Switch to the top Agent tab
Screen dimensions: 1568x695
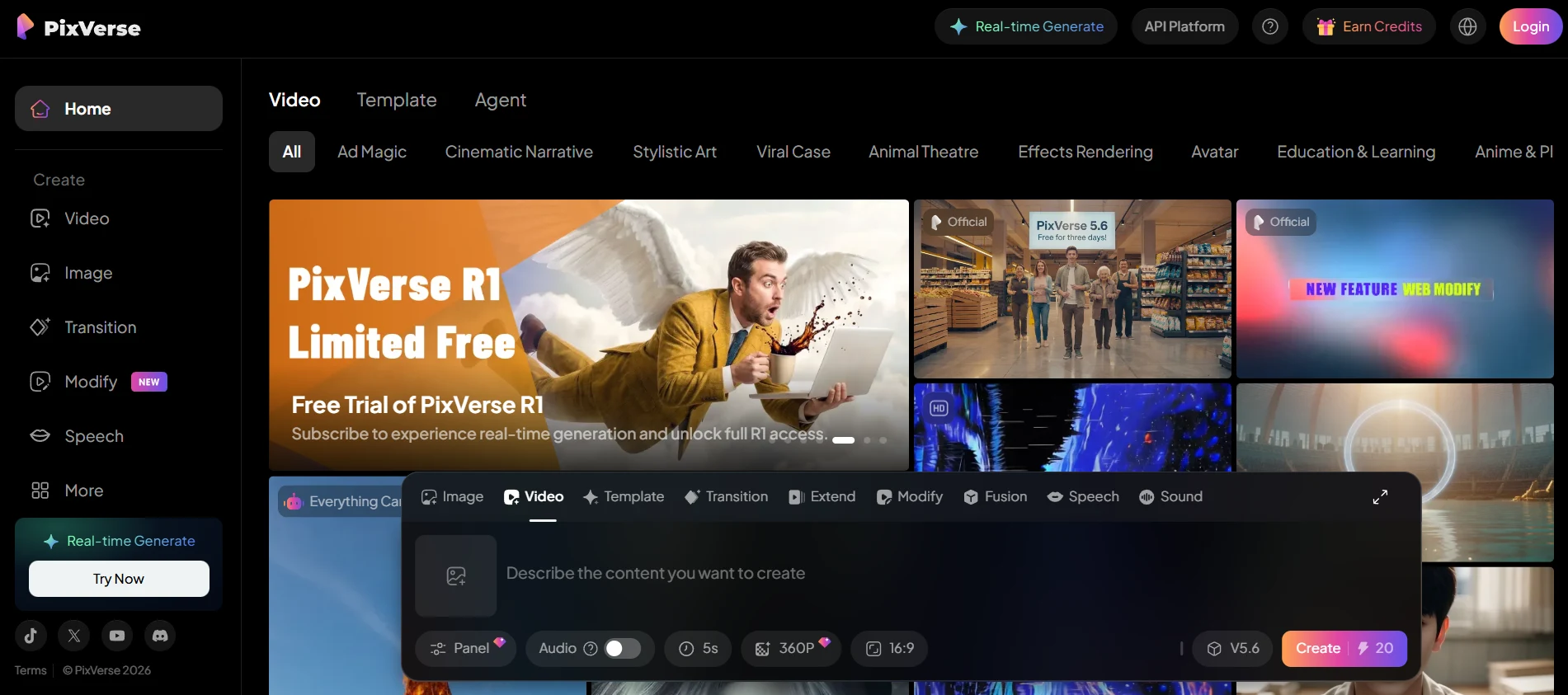[501, 100]
